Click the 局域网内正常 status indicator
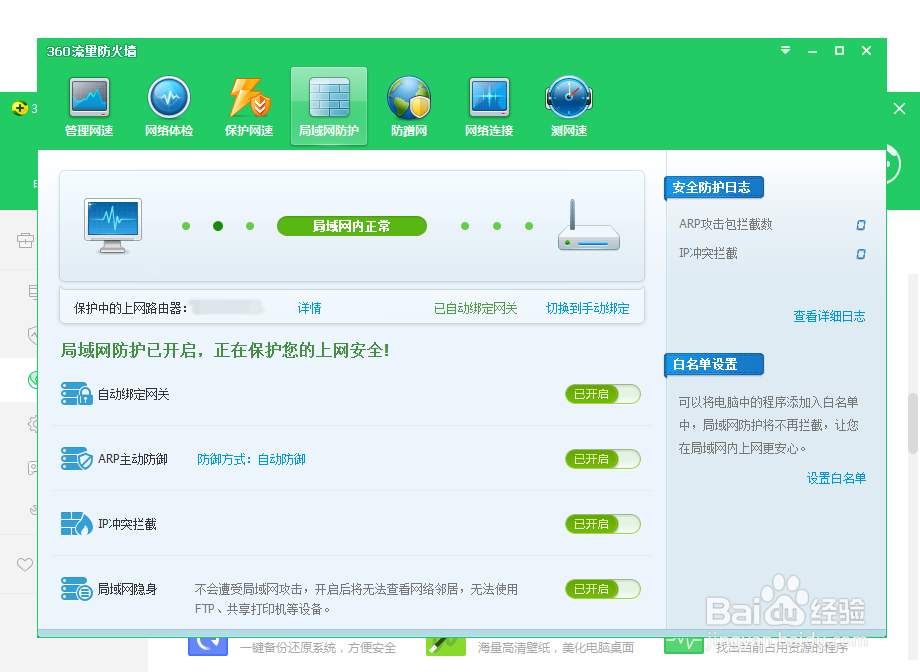 [x=351, y=226]
